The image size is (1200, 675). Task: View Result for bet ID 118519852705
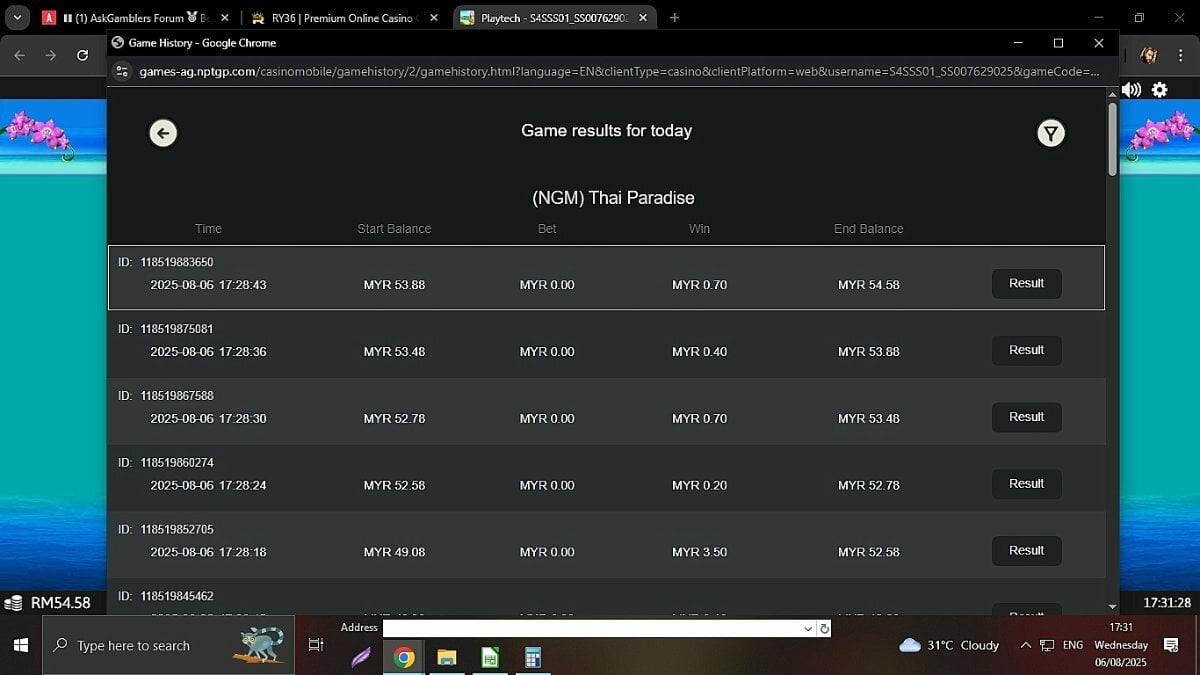pyautogui.click(x=1026, y=551)
